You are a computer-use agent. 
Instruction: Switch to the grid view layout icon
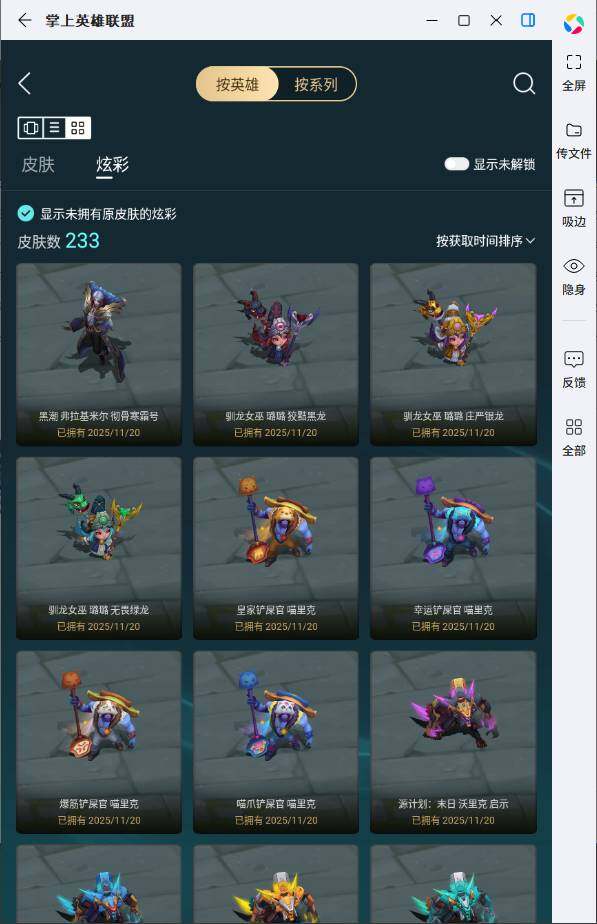[x=78, y=128]
